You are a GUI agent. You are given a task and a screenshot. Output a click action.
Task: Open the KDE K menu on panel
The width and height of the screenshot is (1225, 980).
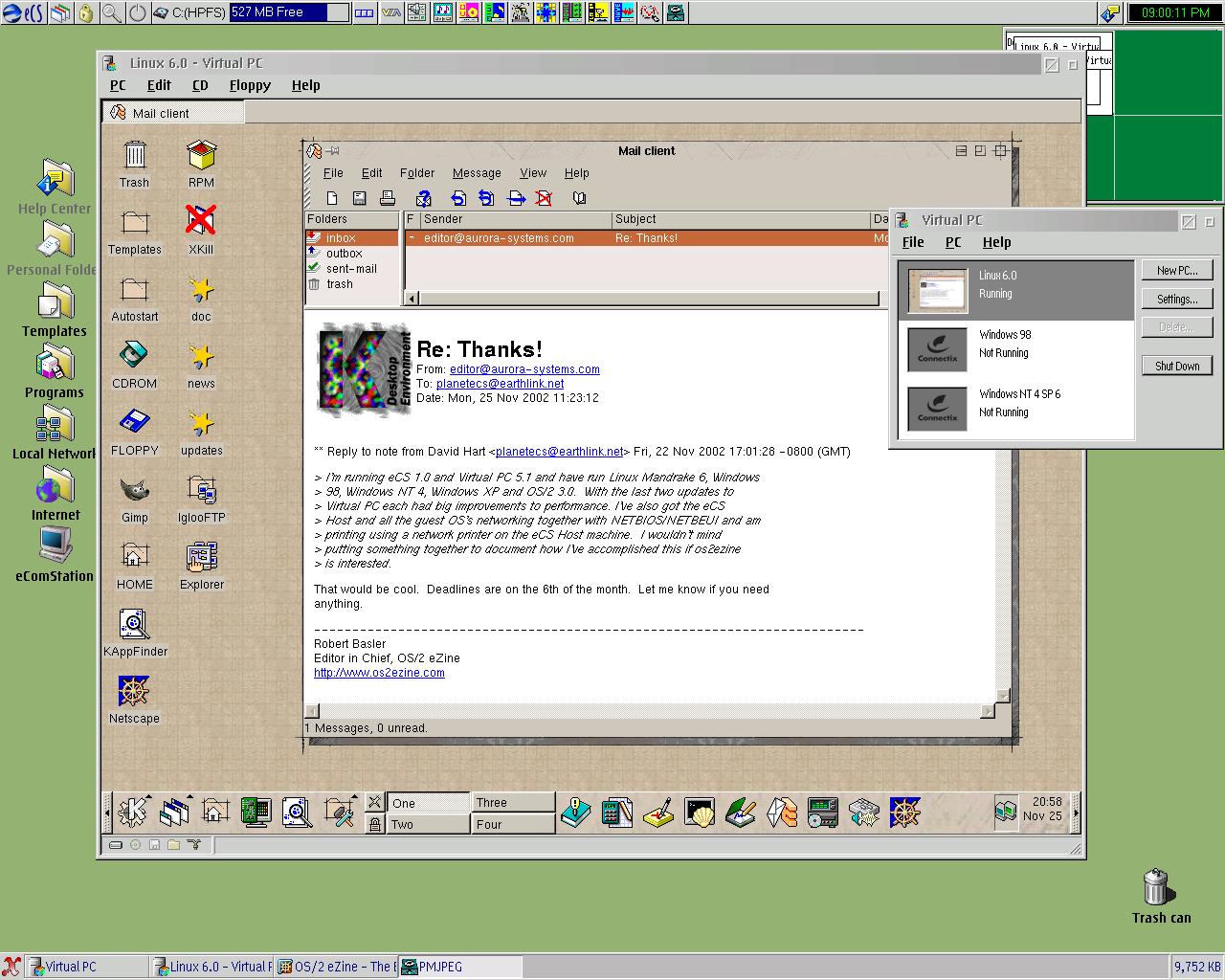132,812
